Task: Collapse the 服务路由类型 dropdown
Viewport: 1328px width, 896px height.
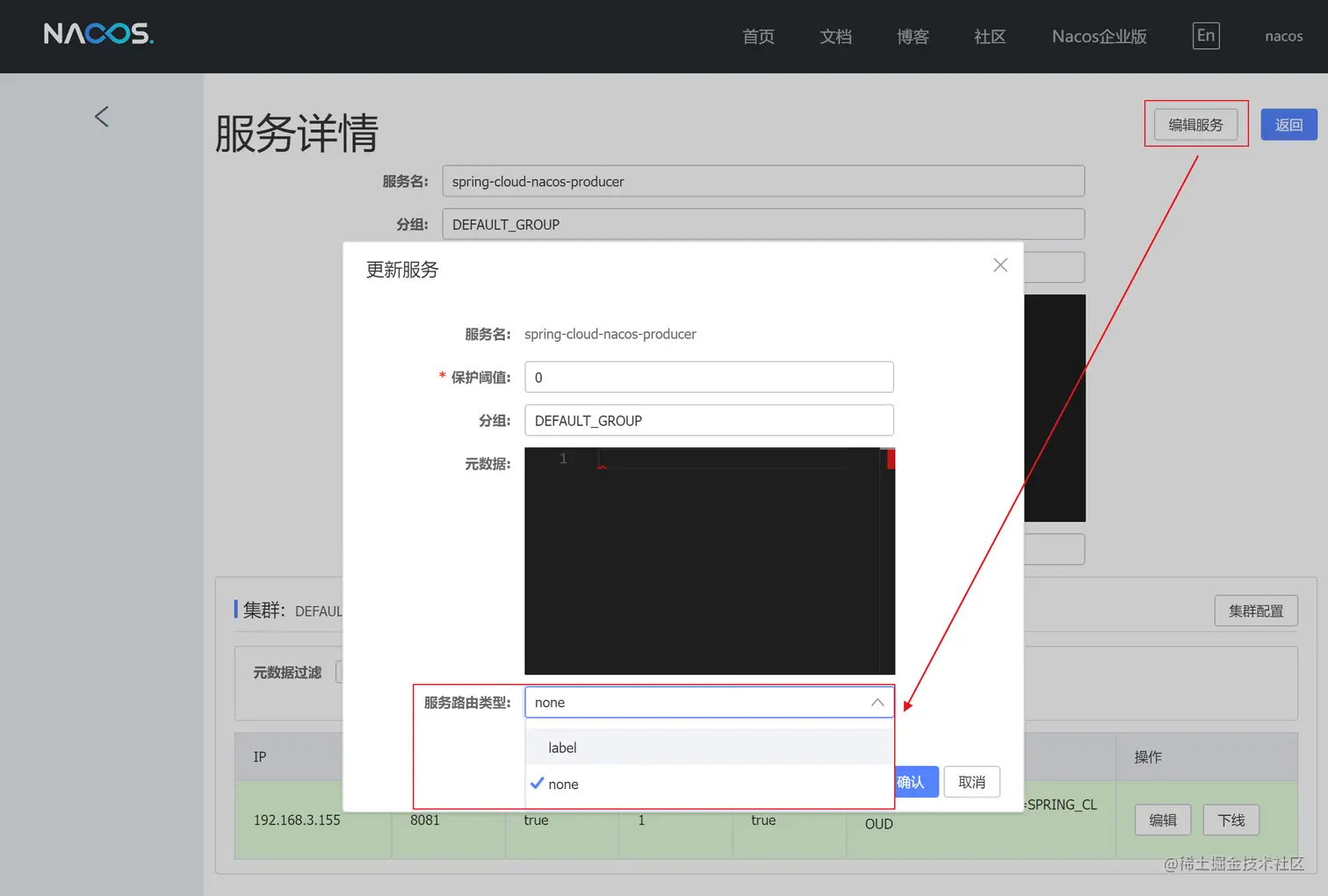Action: (877, 702)
